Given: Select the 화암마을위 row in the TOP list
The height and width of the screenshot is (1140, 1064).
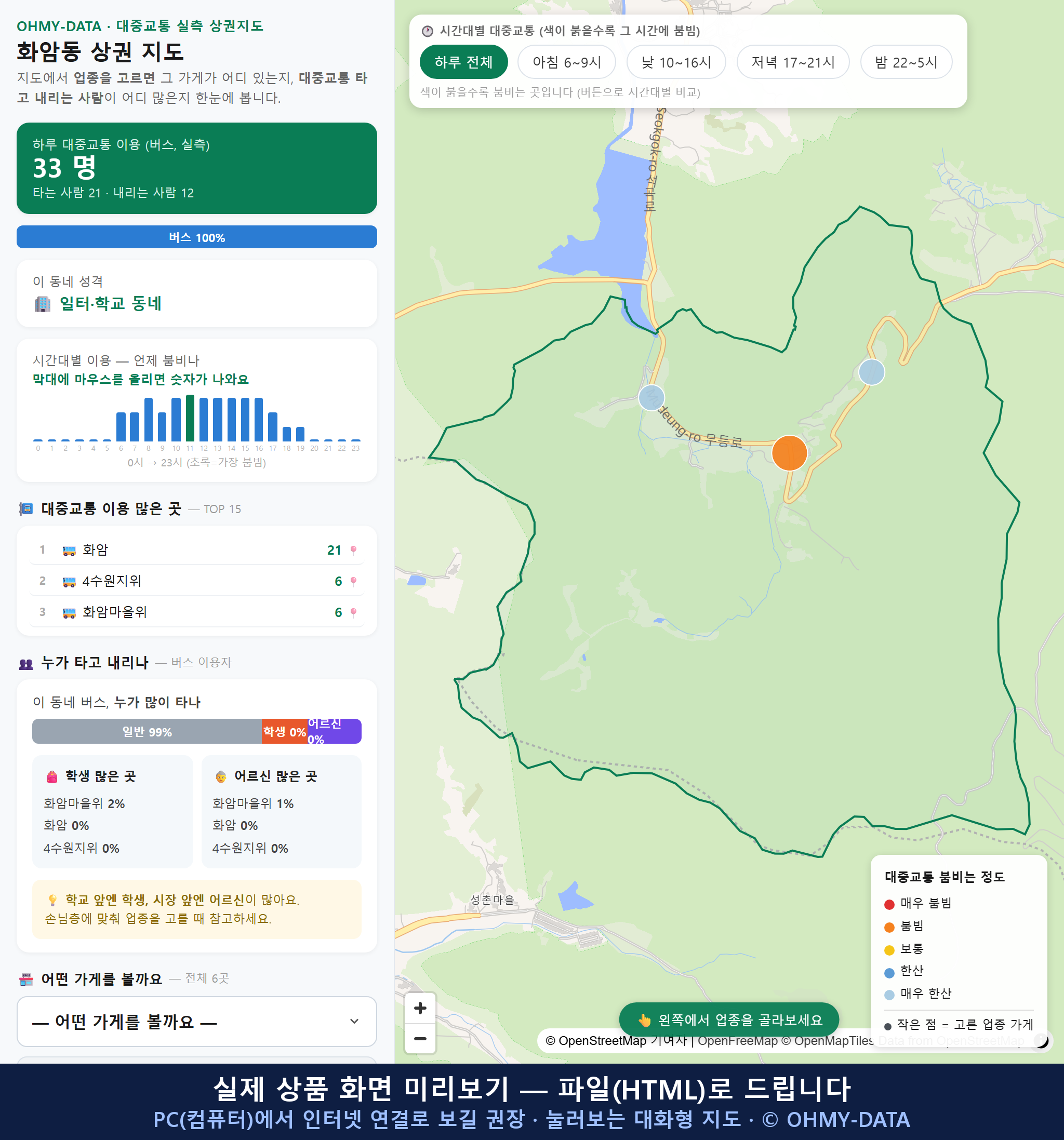Looking at the screenshot, I should click(x=197, y=612).
